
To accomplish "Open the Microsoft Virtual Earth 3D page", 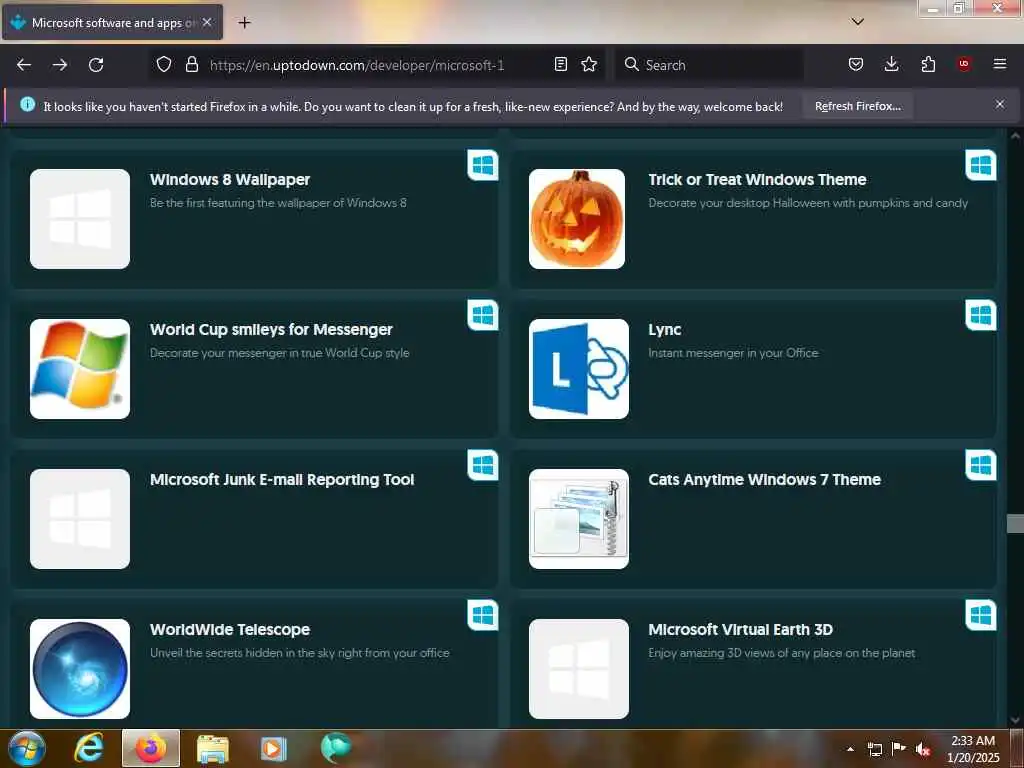I will [x=740, y=630].
